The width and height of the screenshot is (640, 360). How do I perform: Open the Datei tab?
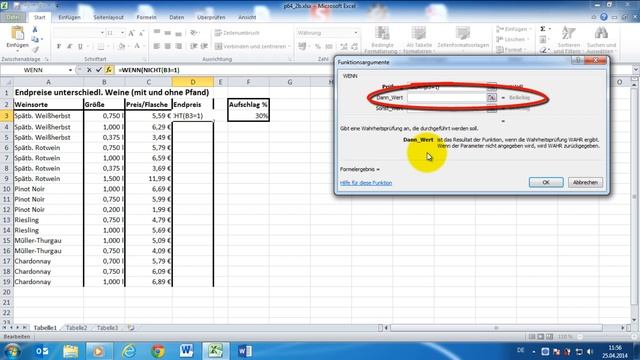click(x=13, y=17)
